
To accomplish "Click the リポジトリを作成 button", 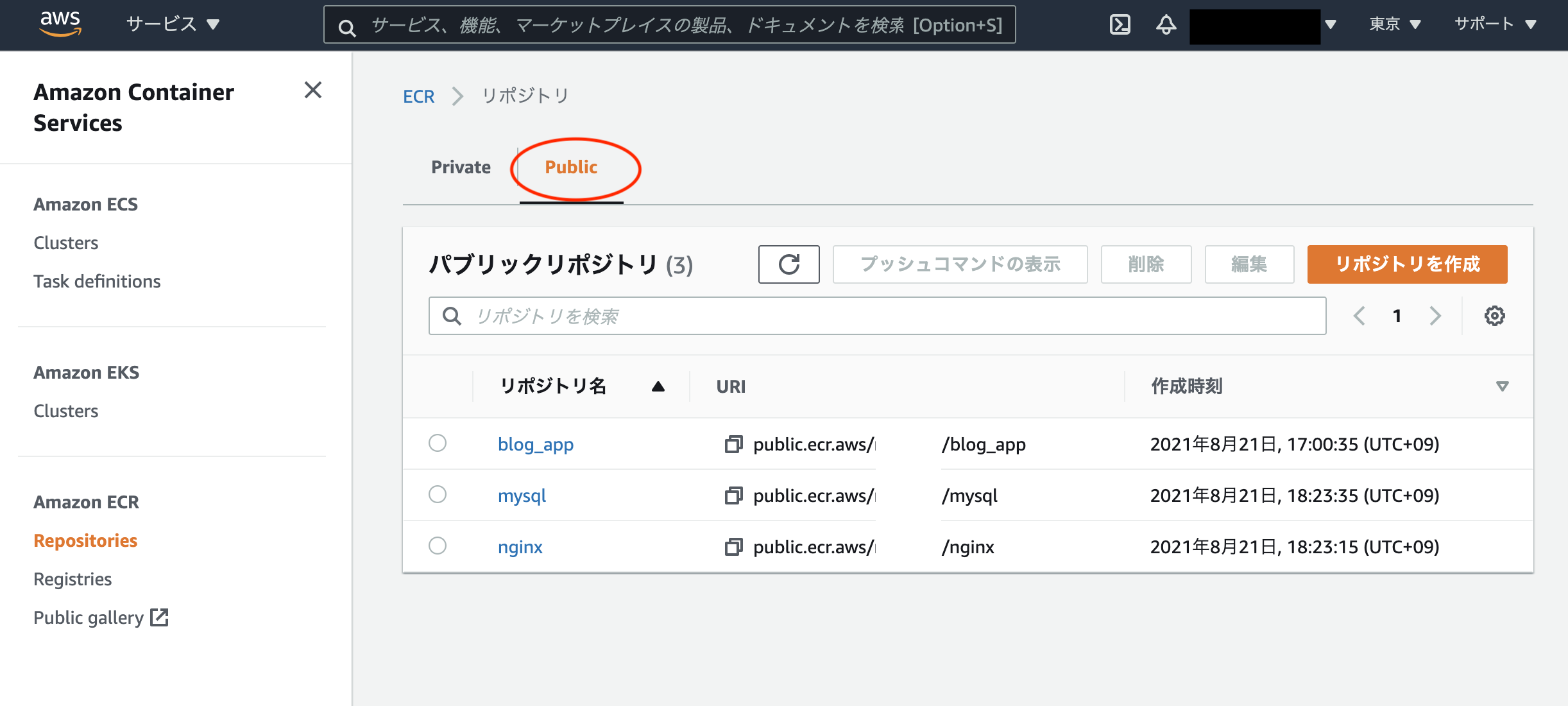I will pos(1407,264).
